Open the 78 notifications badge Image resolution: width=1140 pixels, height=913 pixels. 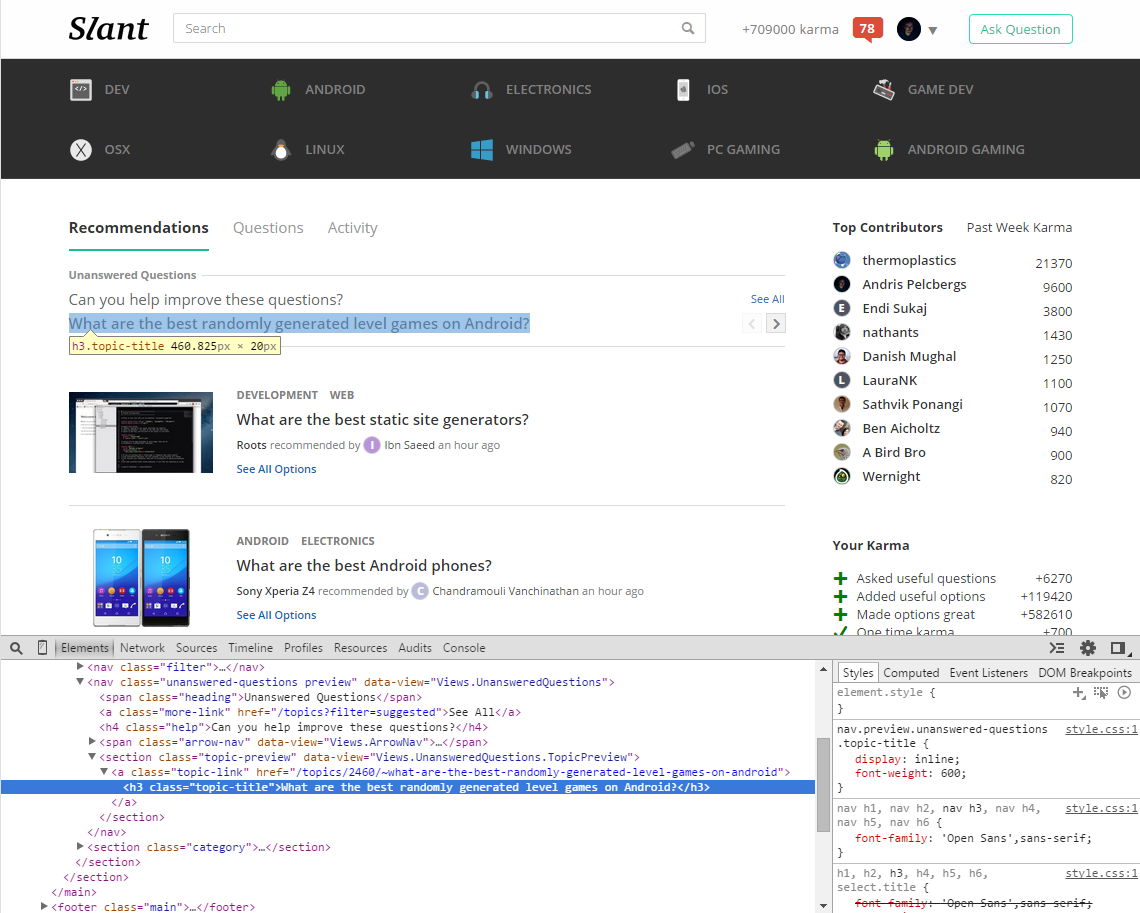pos(867,29)
